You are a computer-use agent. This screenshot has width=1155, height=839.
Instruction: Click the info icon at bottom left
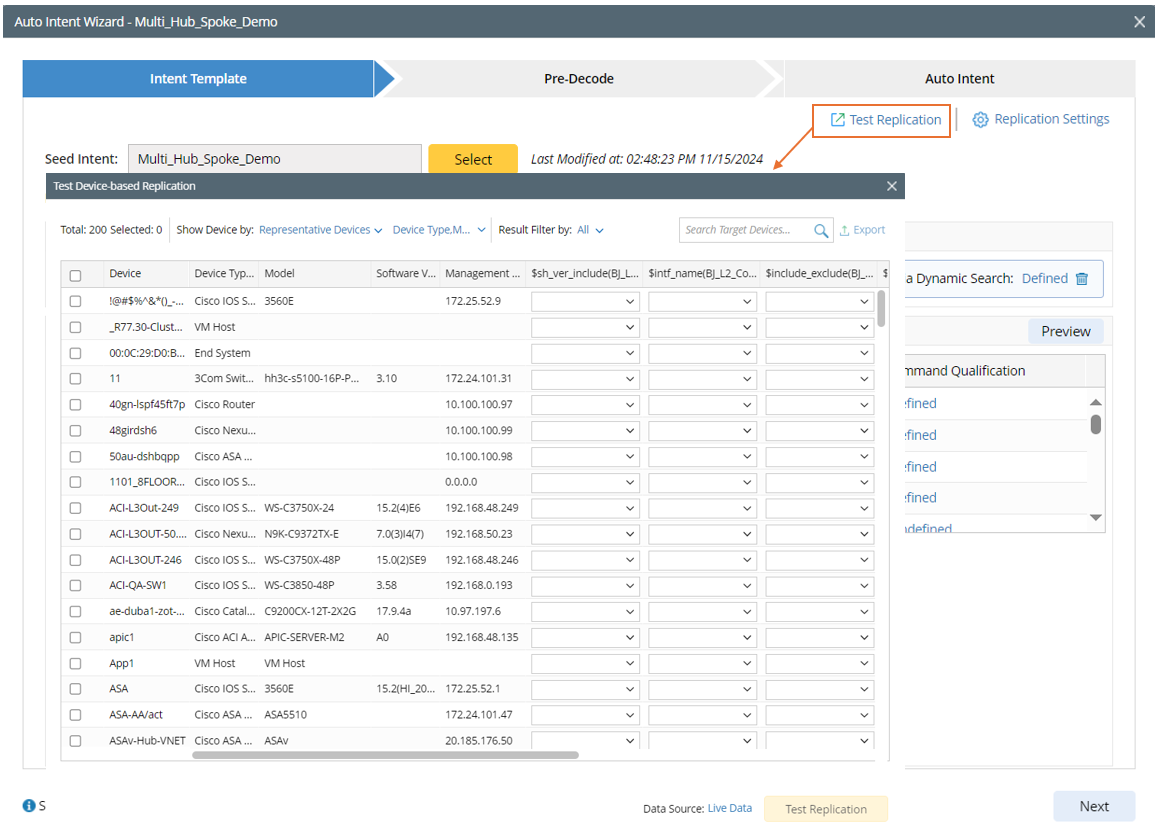pos(29,806)
